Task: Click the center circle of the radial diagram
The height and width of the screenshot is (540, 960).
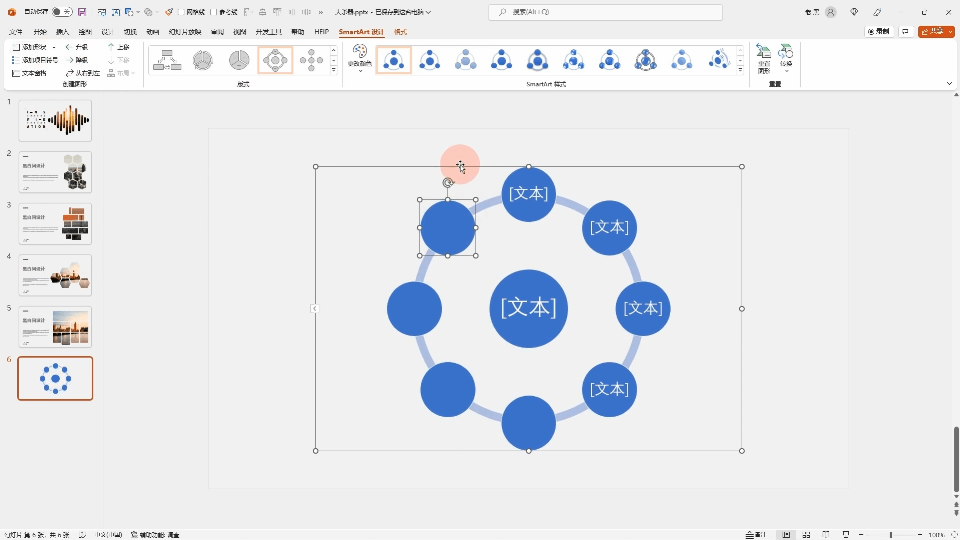Action: (528, 309)
